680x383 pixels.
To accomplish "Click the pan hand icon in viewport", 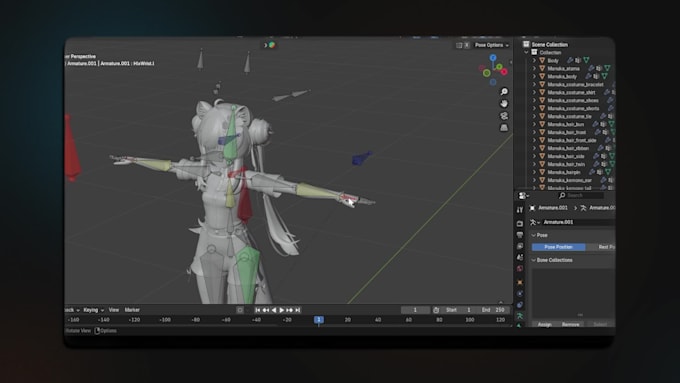I will pos(504,104).
